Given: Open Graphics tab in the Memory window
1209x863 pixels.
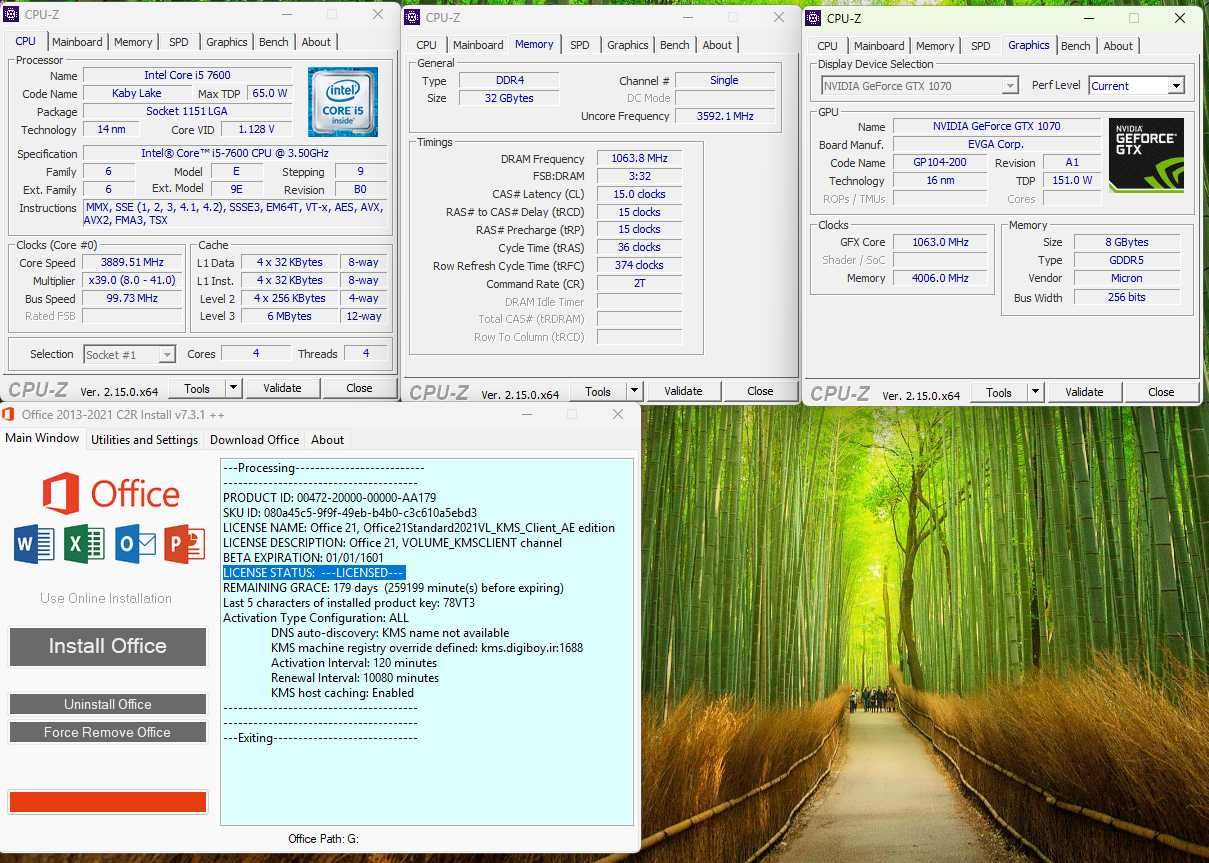Looking at the screenshot, I should click(628, 45).
